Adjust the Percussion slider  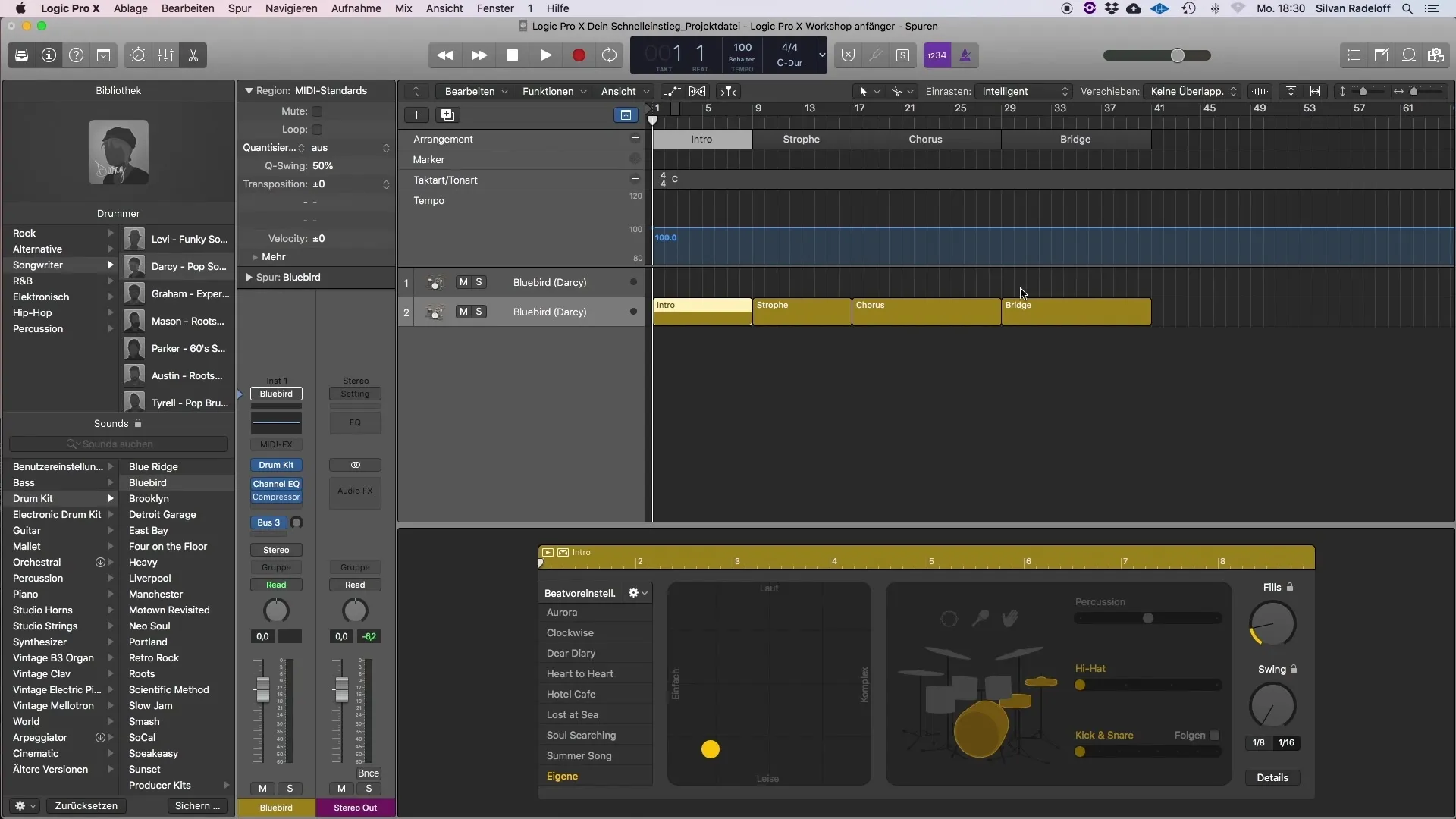tap(1147, 618)
